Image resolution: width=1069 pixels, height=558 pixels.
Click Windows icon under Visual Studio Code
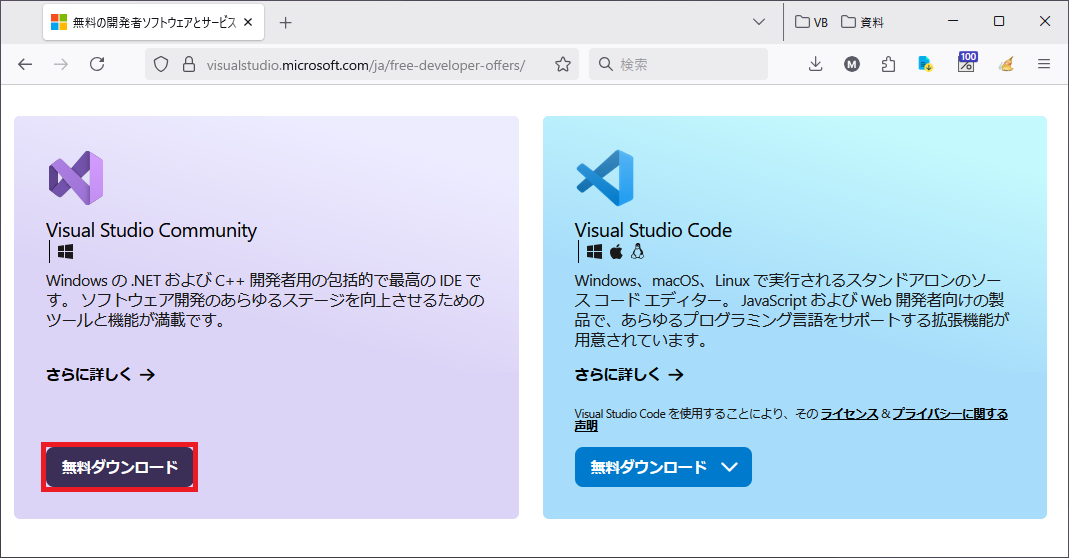pos(594,252)
